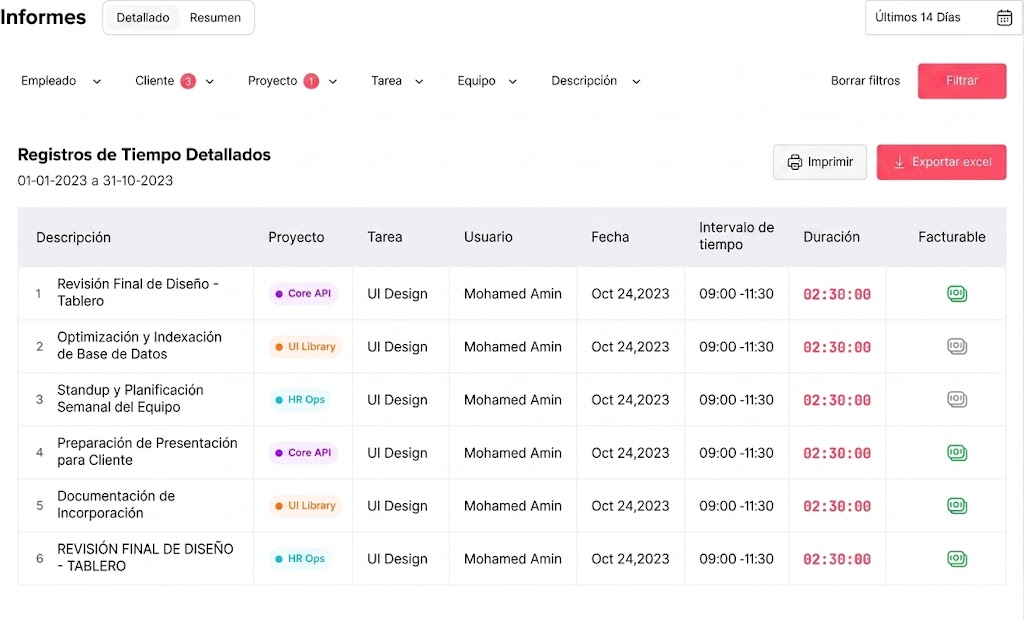The width and height of the screenshot is (1024, 621).
Task: Click the HR Ops tag in row 6
Action: tap(300, 558)
